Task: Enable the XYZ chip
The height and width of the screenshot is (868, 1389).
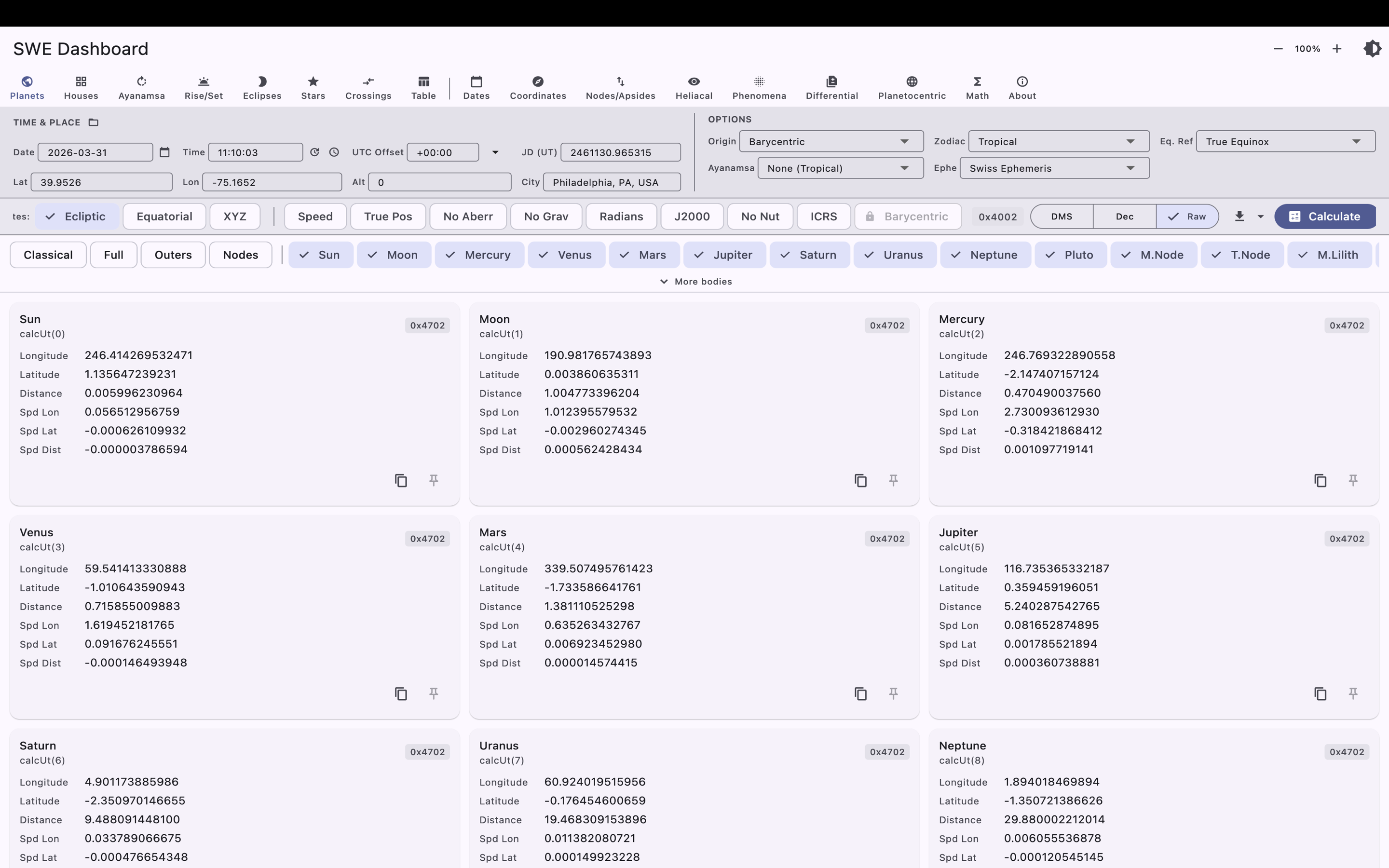Action: tap(235, 217)
